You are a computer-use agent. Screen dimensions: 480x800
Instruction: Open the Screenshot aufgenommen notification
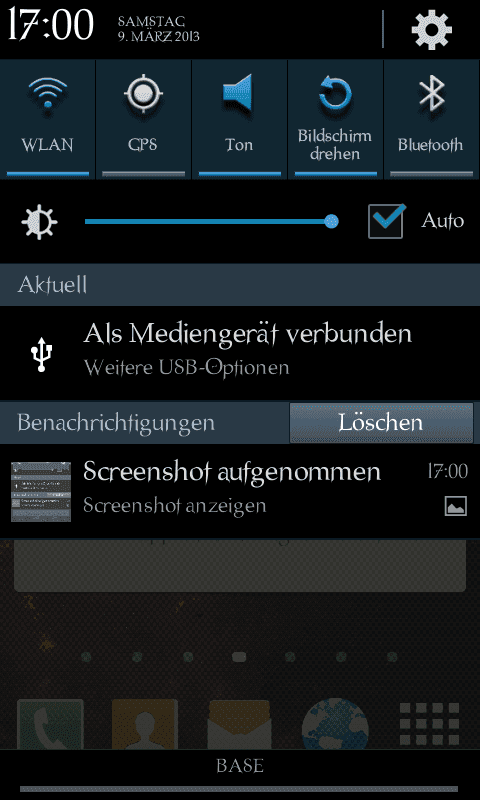point(240,491)
